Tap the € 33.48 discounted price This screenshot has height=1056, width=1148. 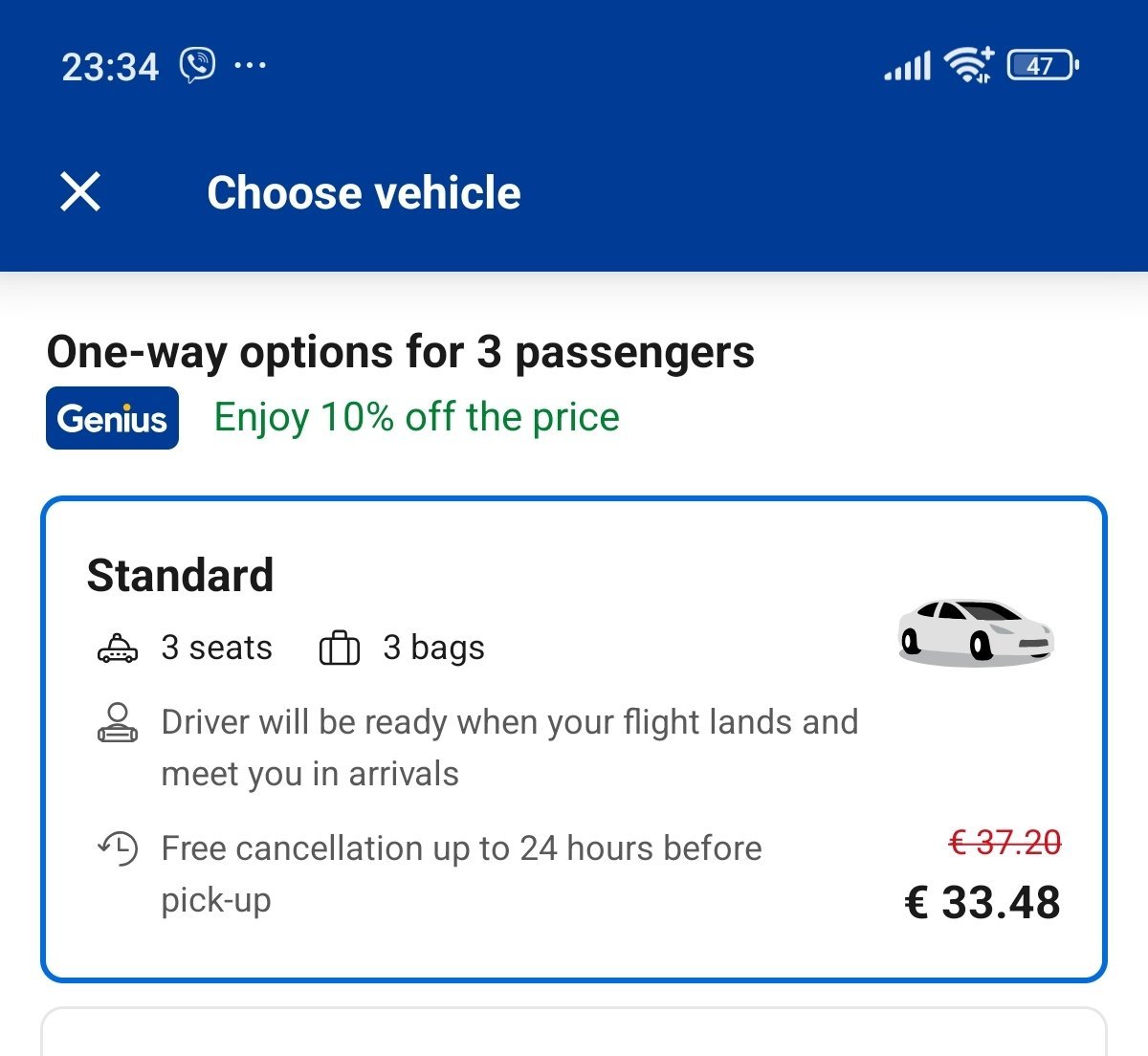(982, 902)
